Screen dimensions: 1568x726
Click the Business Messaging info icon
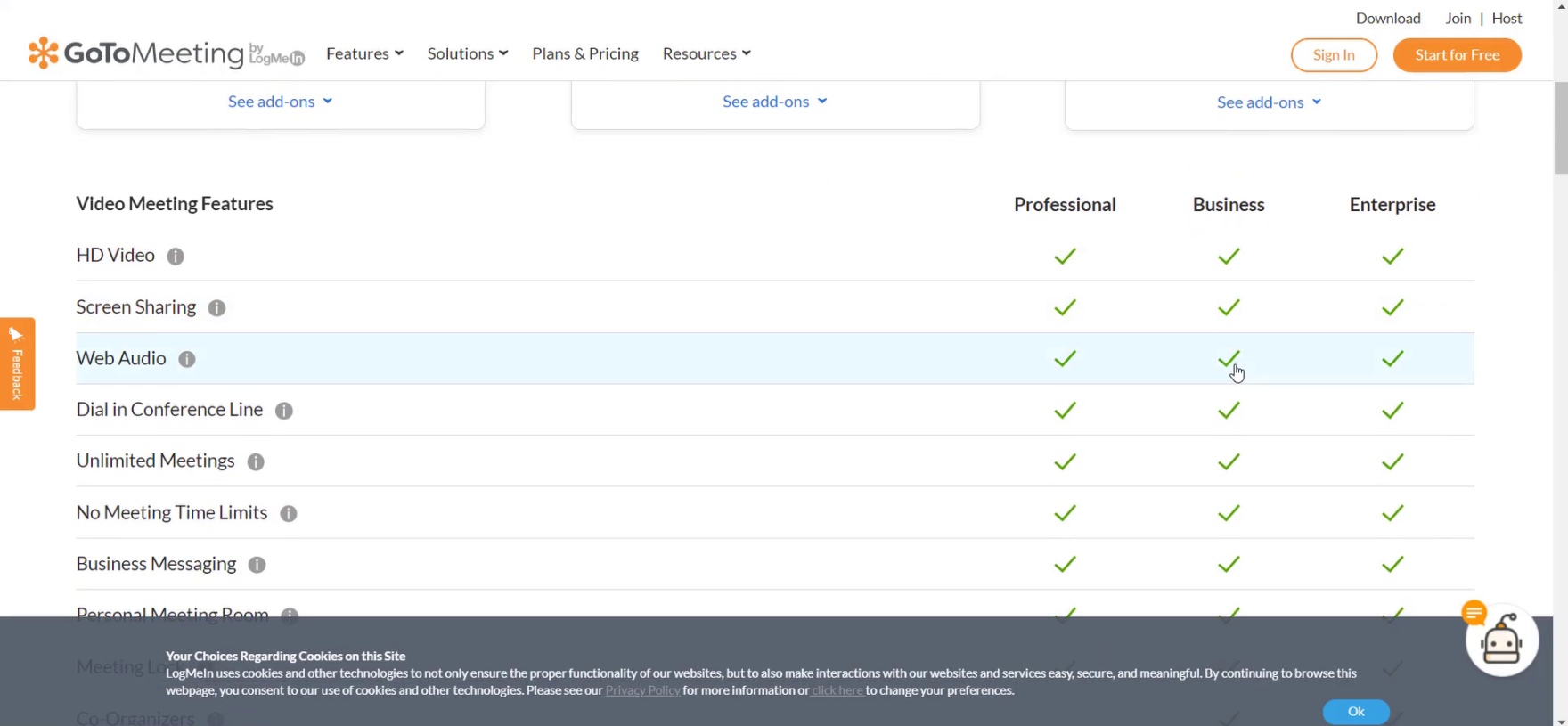tap(257, 565)
